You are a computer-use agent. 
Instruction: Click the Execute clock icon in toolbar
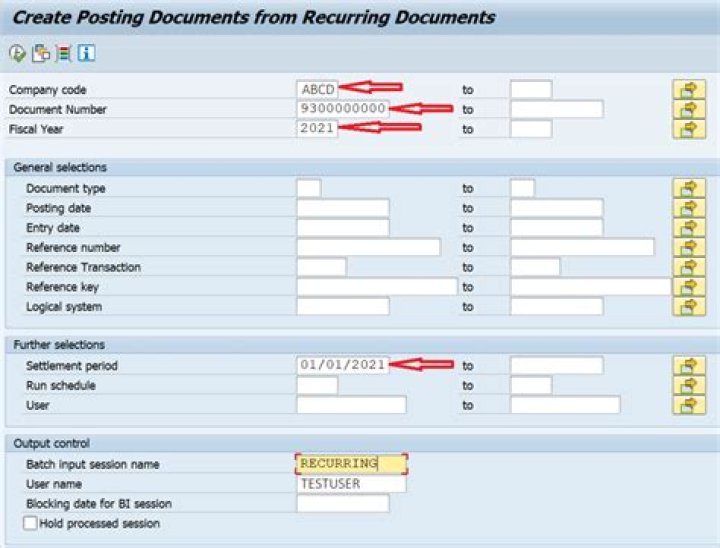(17, 53)
